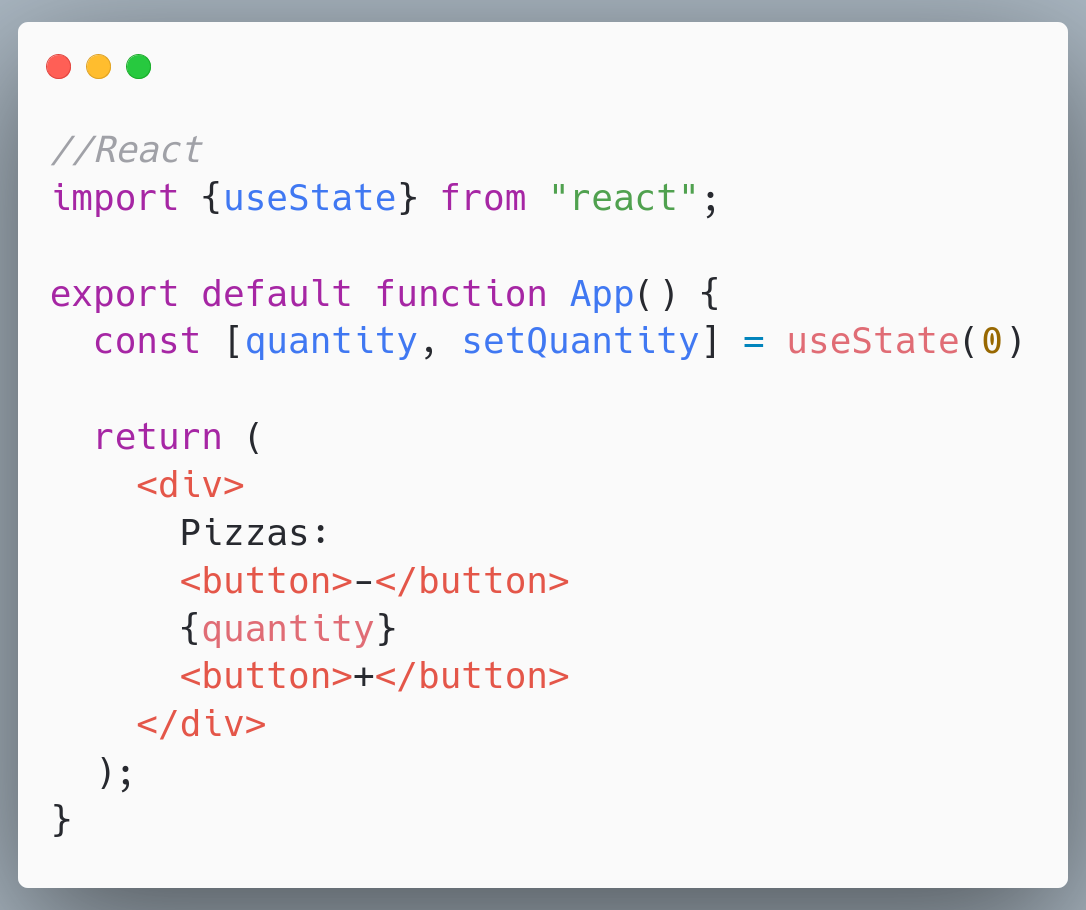Click the const keyword
This screenshot has width=1086, height=910.
pos(148,341)
